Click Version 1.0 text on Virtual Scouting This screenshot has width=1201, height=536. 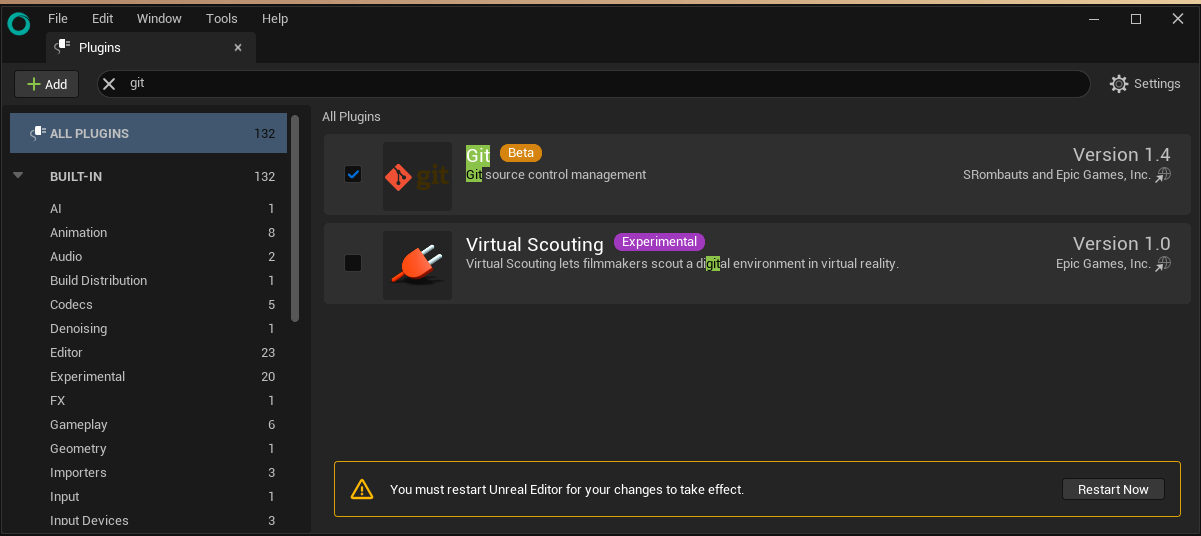point(1121,244)
